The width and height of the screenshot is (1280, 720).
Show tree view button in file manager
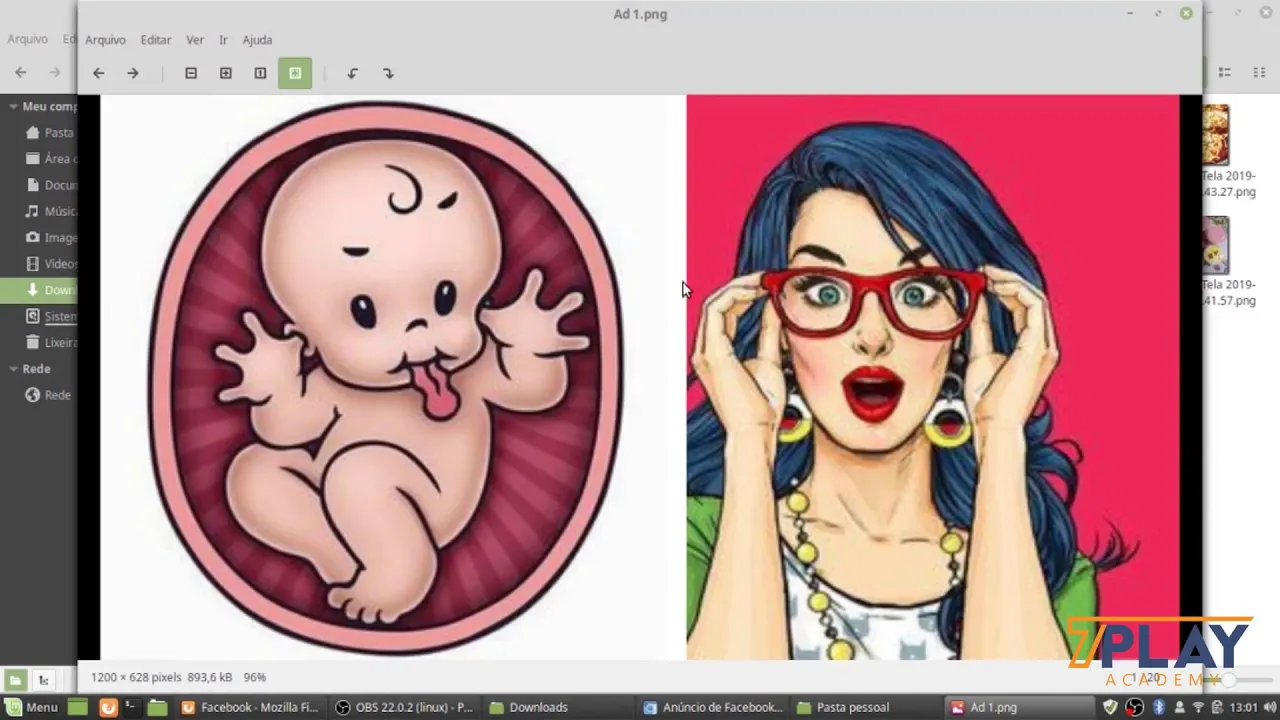point(43,680)
